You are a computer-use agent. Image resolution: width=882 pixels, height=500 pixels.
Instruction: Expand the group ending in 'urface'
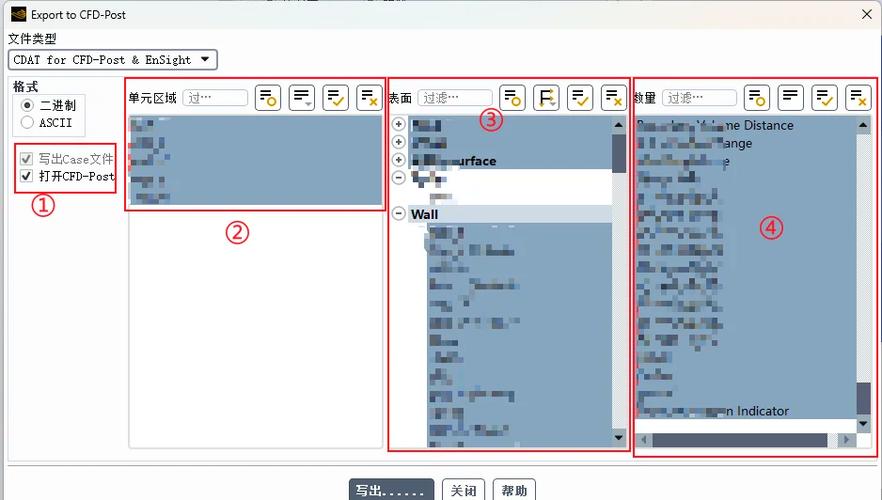pyautogui.click(x=398, y=160)
